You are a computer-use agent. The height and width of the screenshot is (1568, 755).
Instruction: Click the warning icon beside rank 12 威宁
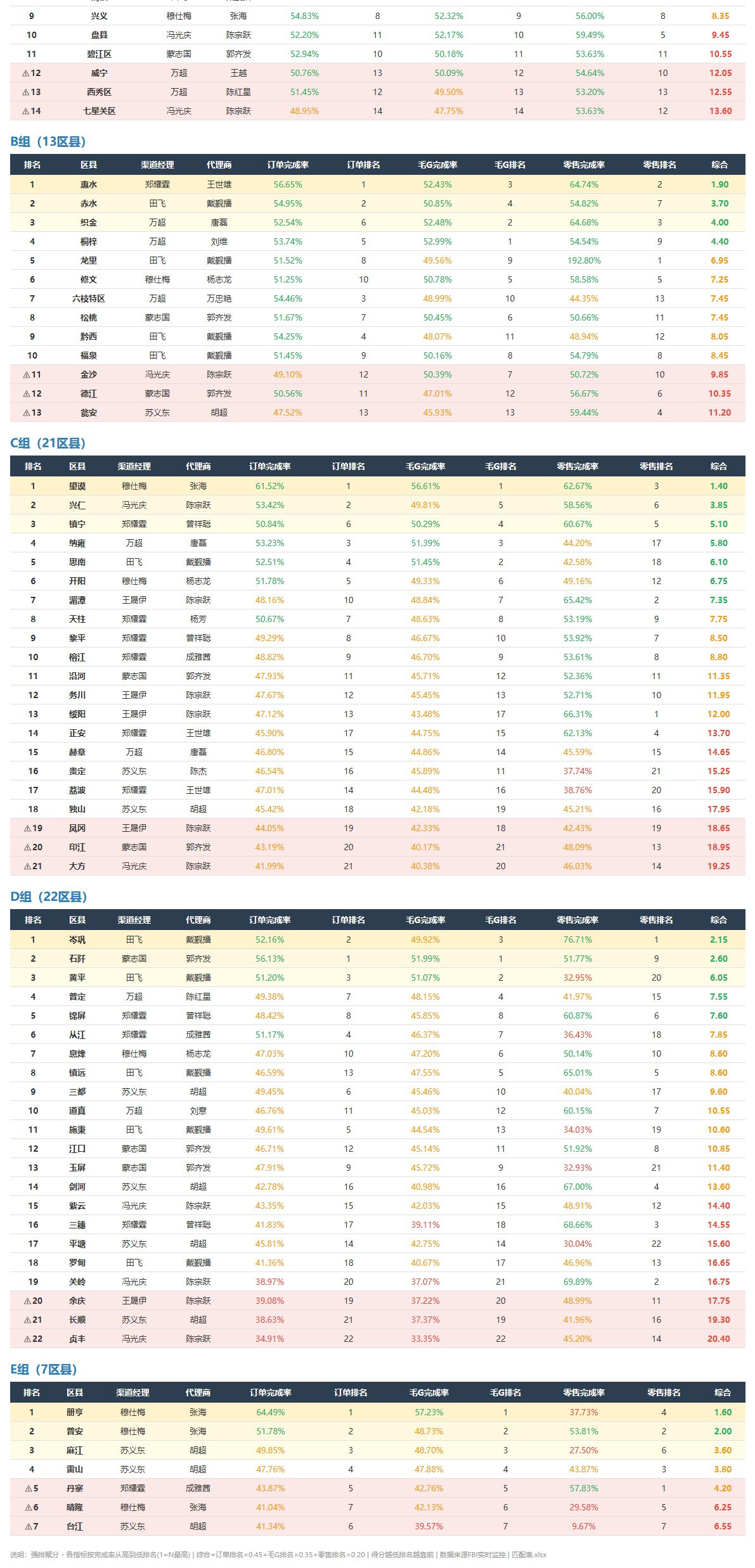tap(25, 73)
